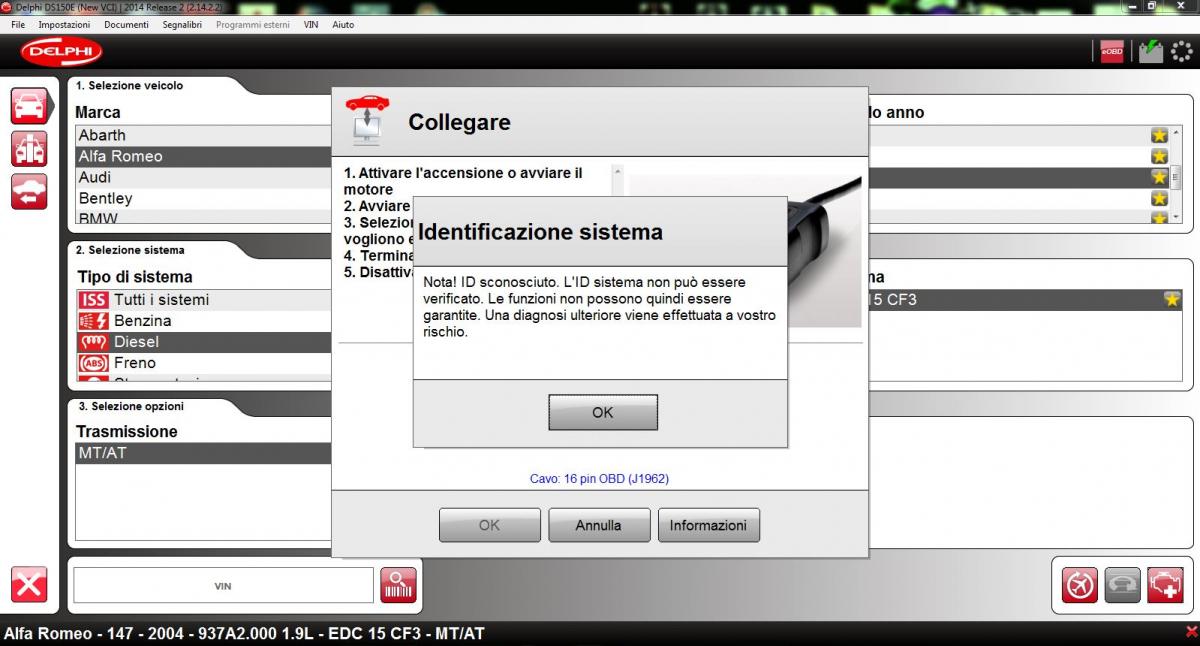Viewport: 1200px width, 646px height.
Task: Click the airplane flight recorder icon
Action: point(1080,585)
